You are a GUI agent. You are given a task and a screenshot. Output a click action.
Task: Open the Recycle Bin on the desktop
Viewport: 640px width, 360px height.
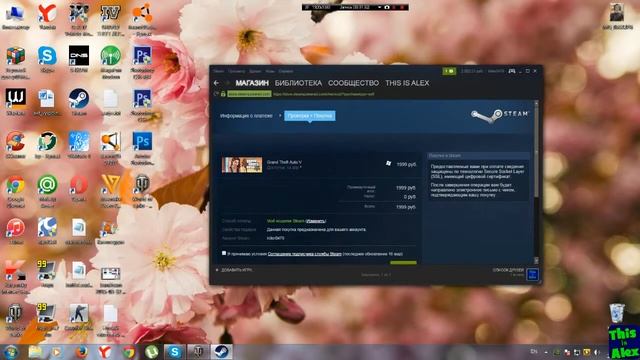(x=617, y=313)
